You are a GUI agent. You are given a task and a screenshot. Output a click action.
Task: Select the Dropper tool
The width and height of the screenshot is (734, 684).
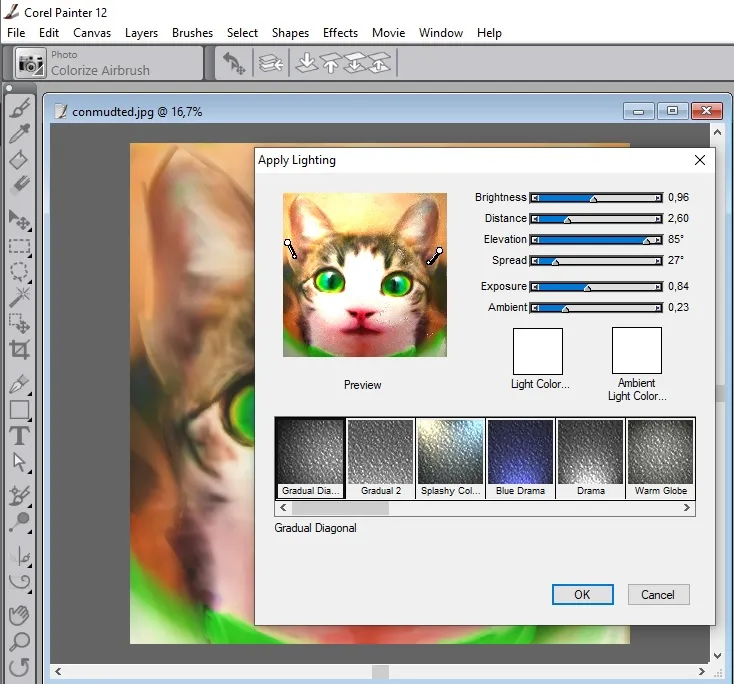[x=19, y=133]
